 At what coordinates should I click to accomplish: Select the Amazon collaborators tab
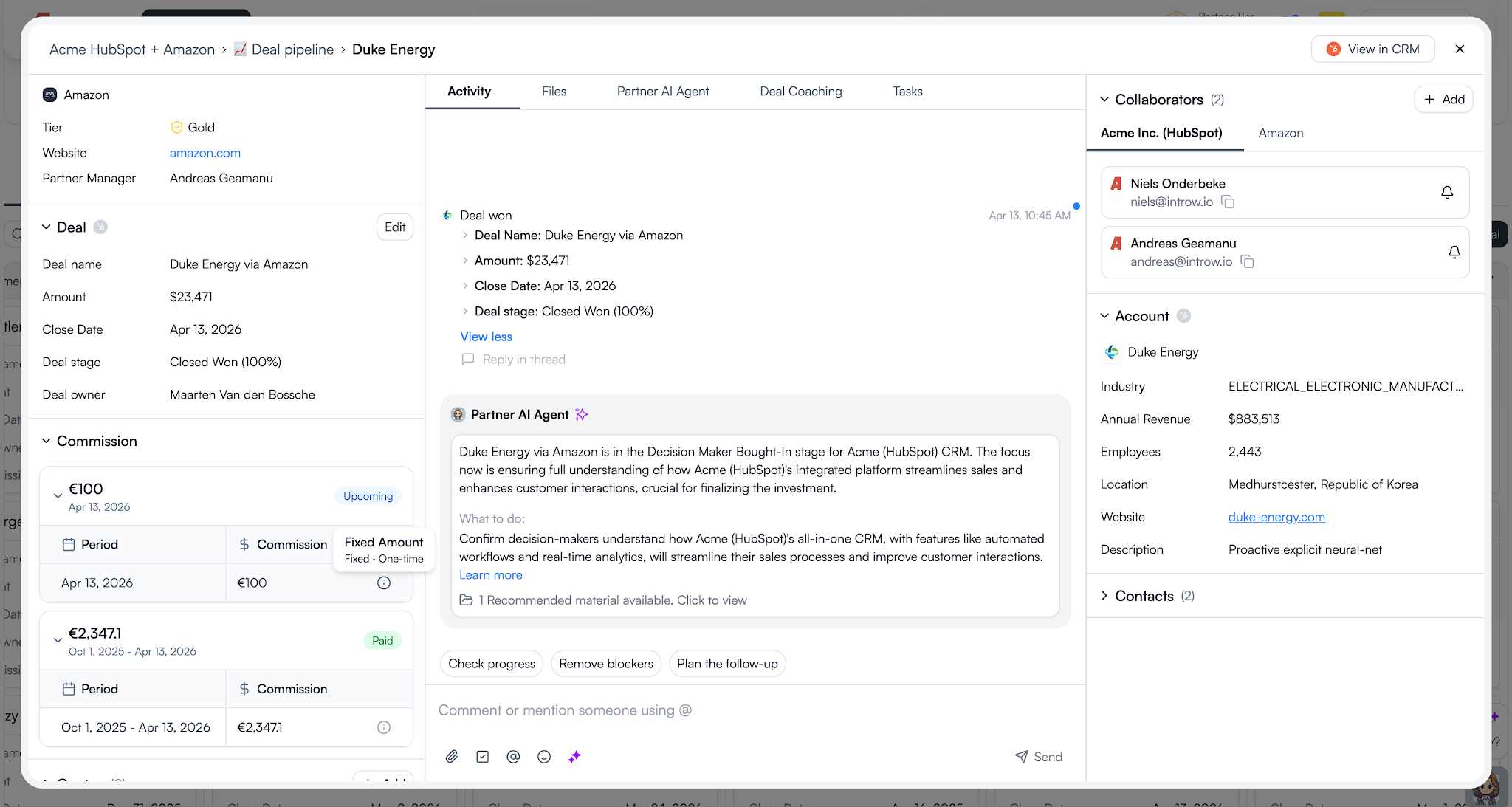1281,133
